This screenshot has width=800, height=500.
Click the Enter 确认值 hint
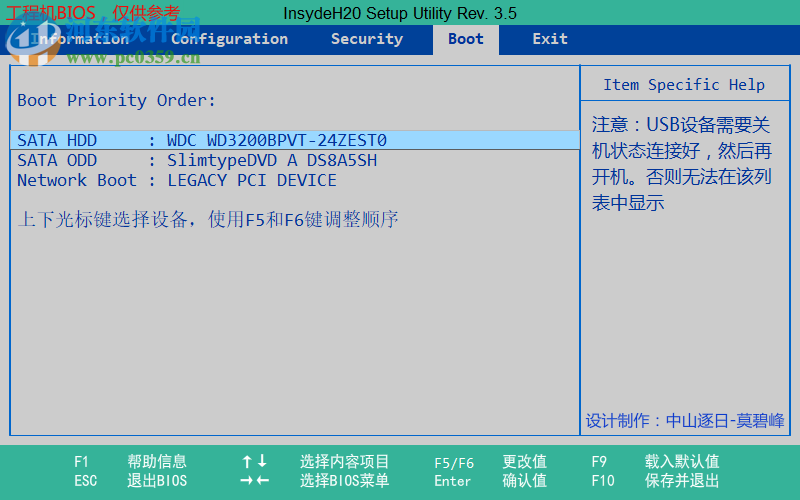490,481
